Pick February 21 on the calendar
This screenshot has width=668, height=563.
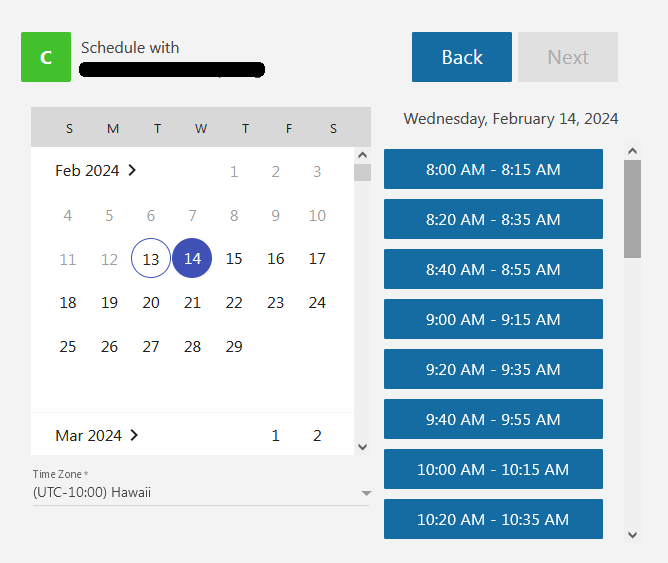pyautogui.click(x=193, y=302)
